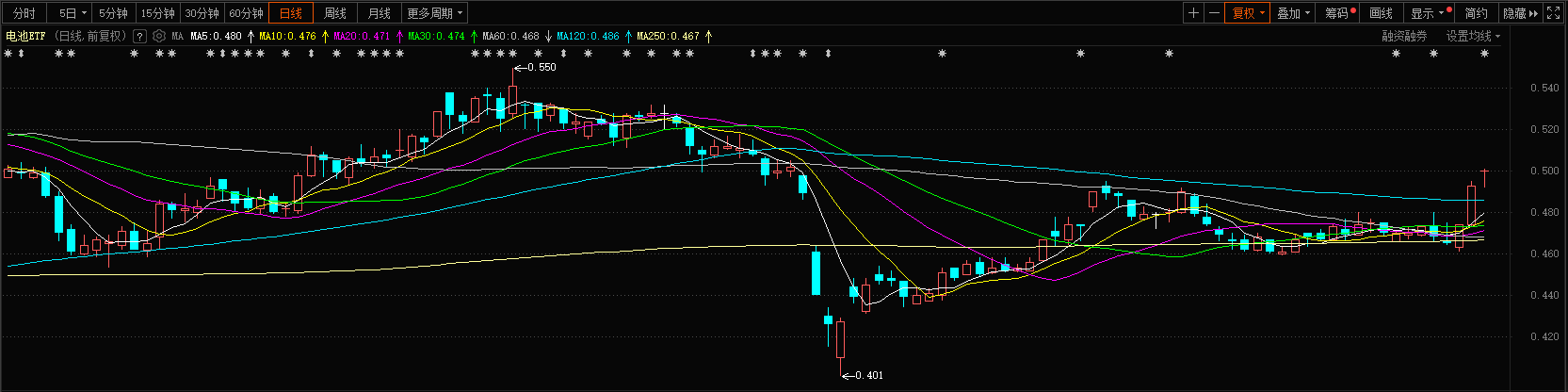This screenshot has height=392, width=1568.
Task: Click the first star event marker at far left
Action: click(8, 54)
